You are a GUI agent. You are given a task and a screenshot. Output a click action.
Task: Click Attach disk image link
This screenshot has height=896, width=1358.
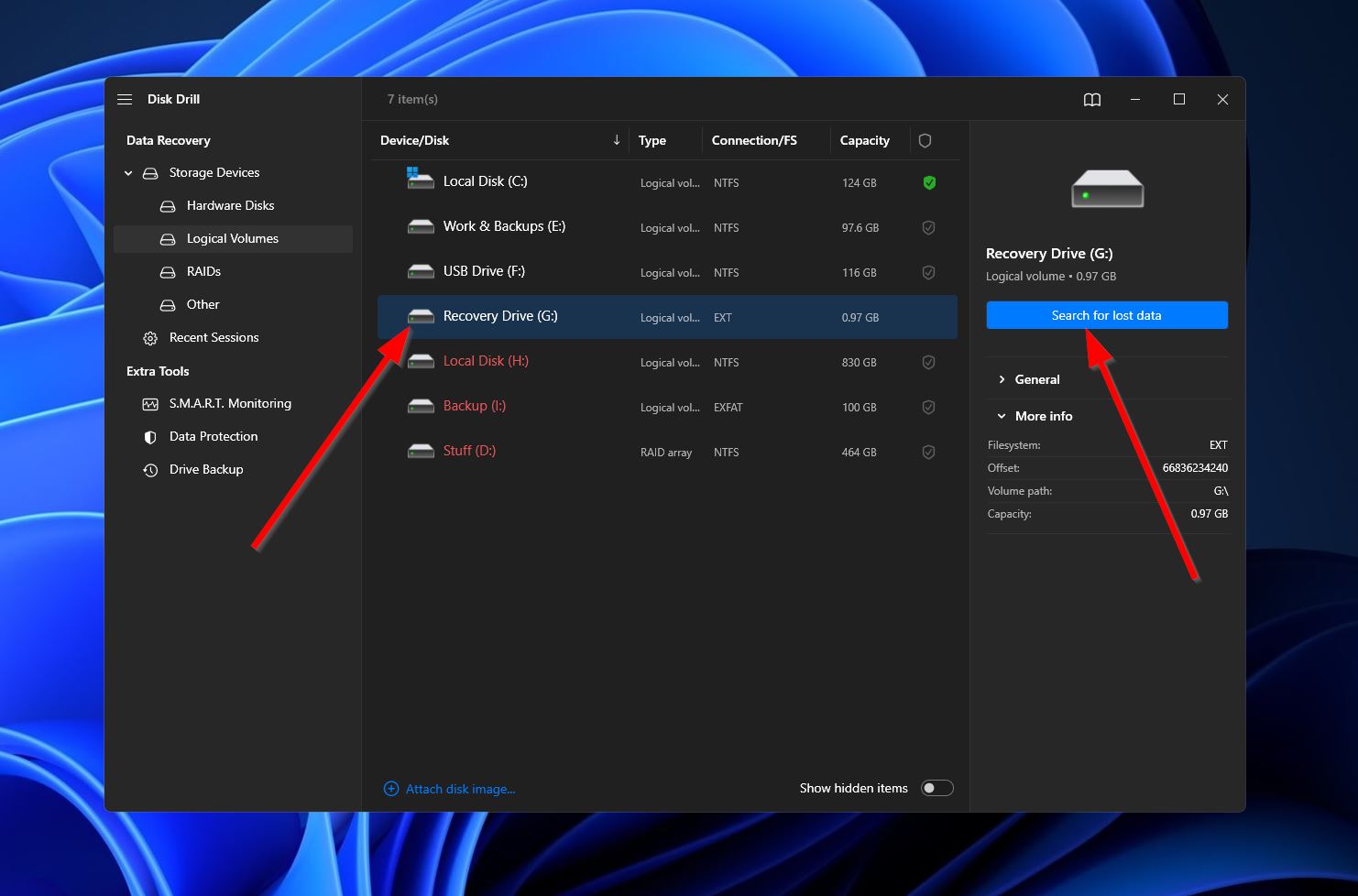[460, 789]
